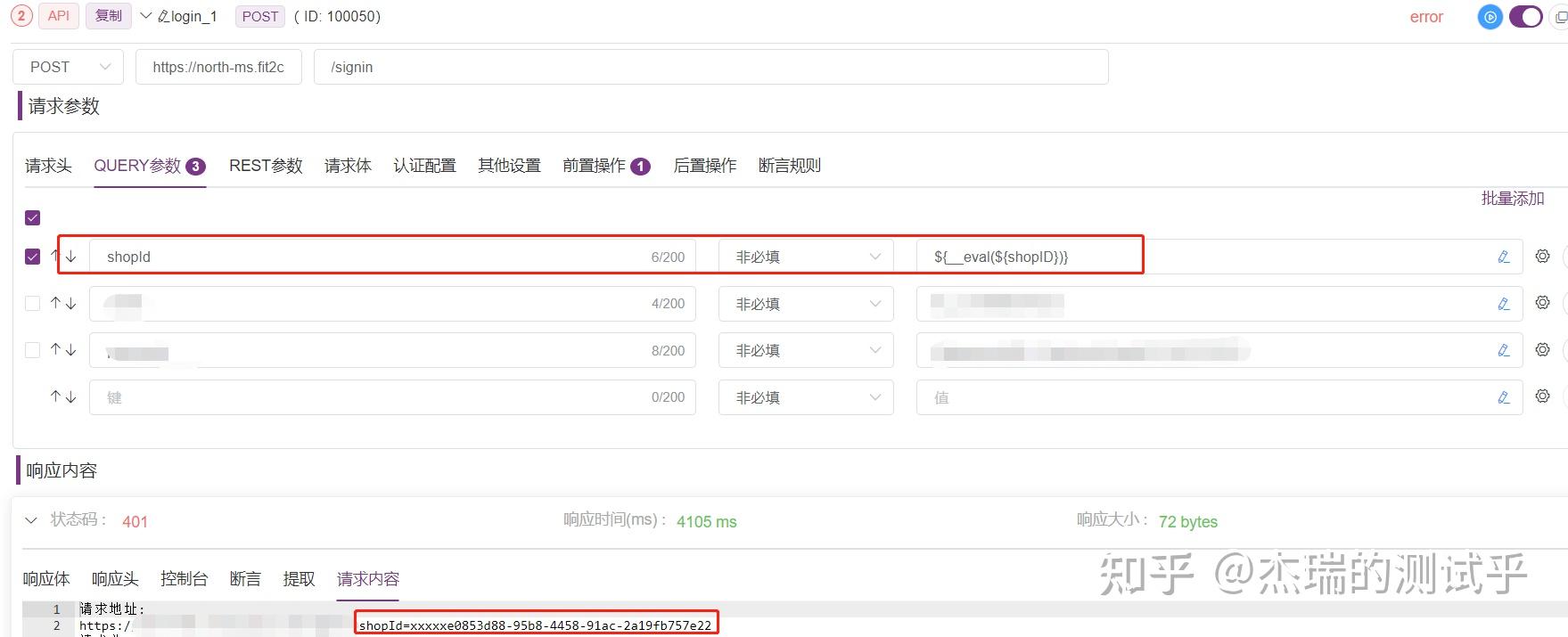Open settings gear for the 8/200 row

click(1542, 349)
